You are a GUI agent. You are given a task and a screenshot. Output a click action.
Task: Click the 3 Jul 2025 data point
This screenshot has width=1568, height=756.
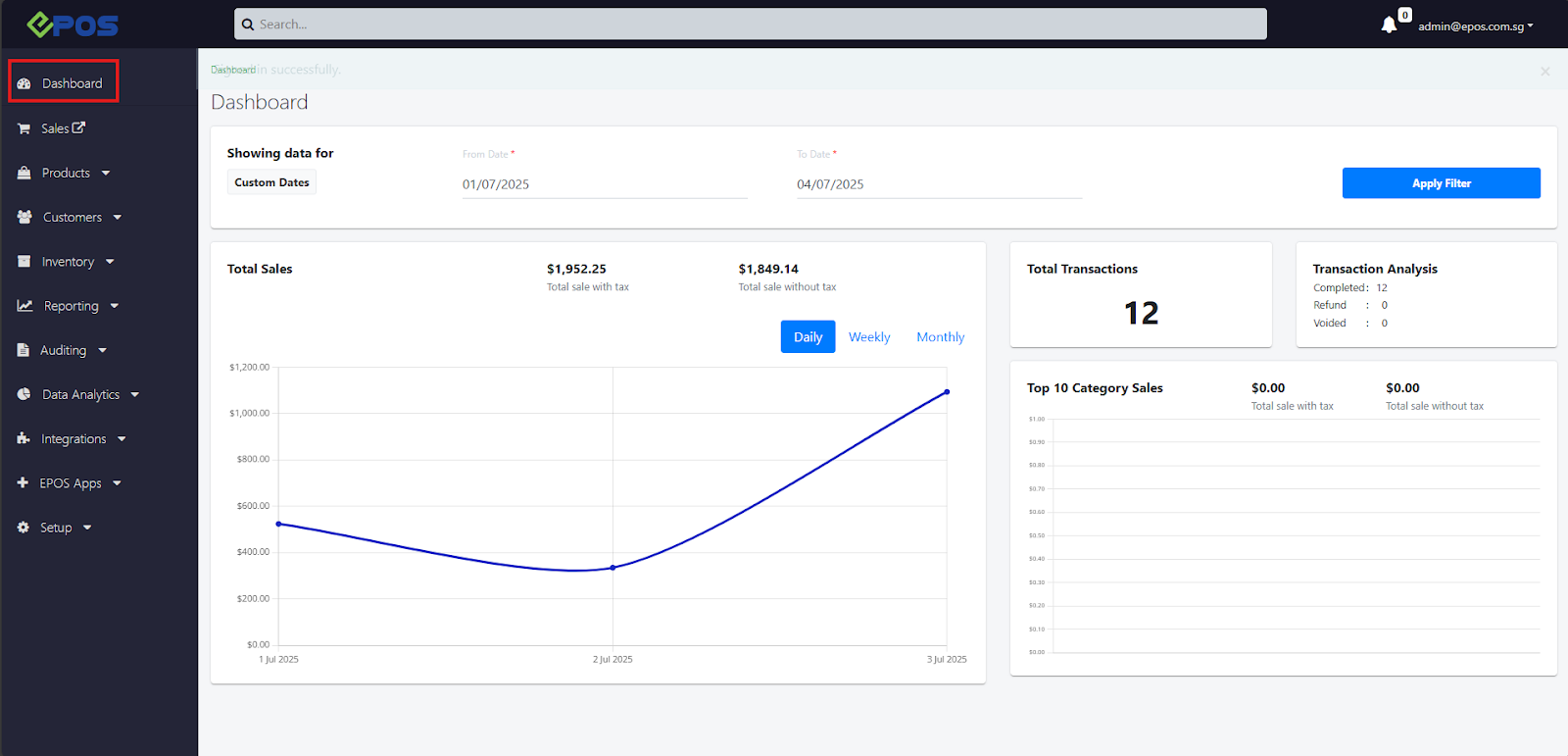click(947, 392)
